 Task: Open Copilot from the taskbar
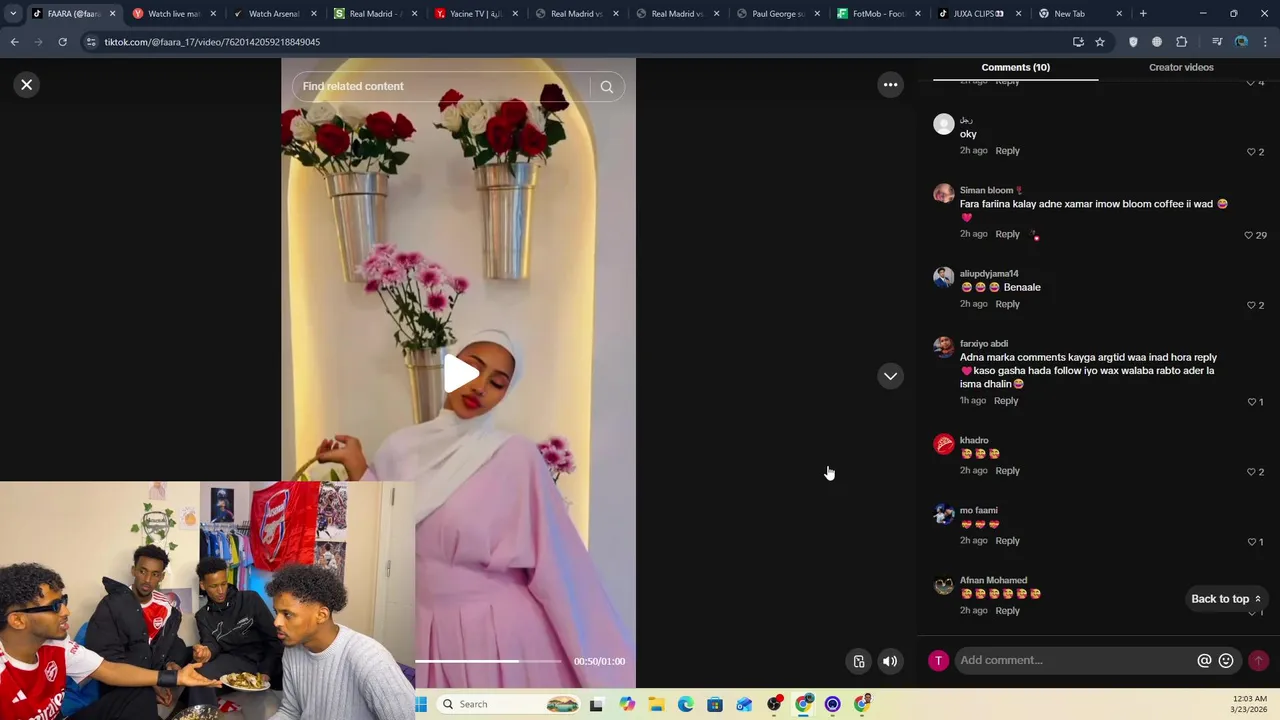point(627,704)
